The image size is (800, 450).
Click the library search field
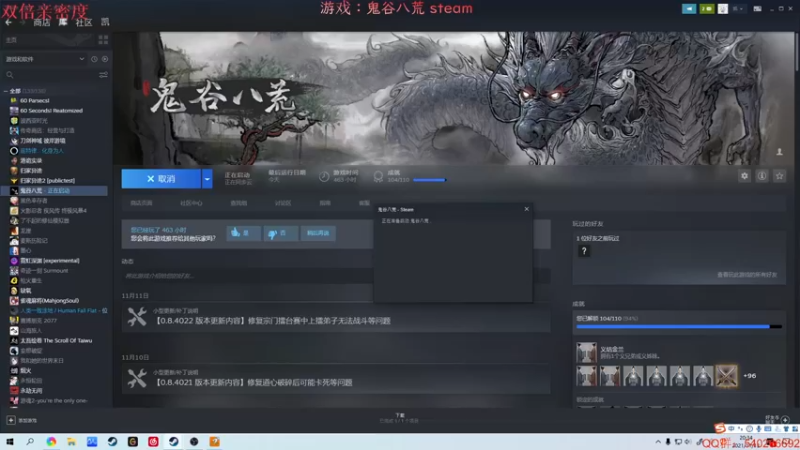click(51, 75)
